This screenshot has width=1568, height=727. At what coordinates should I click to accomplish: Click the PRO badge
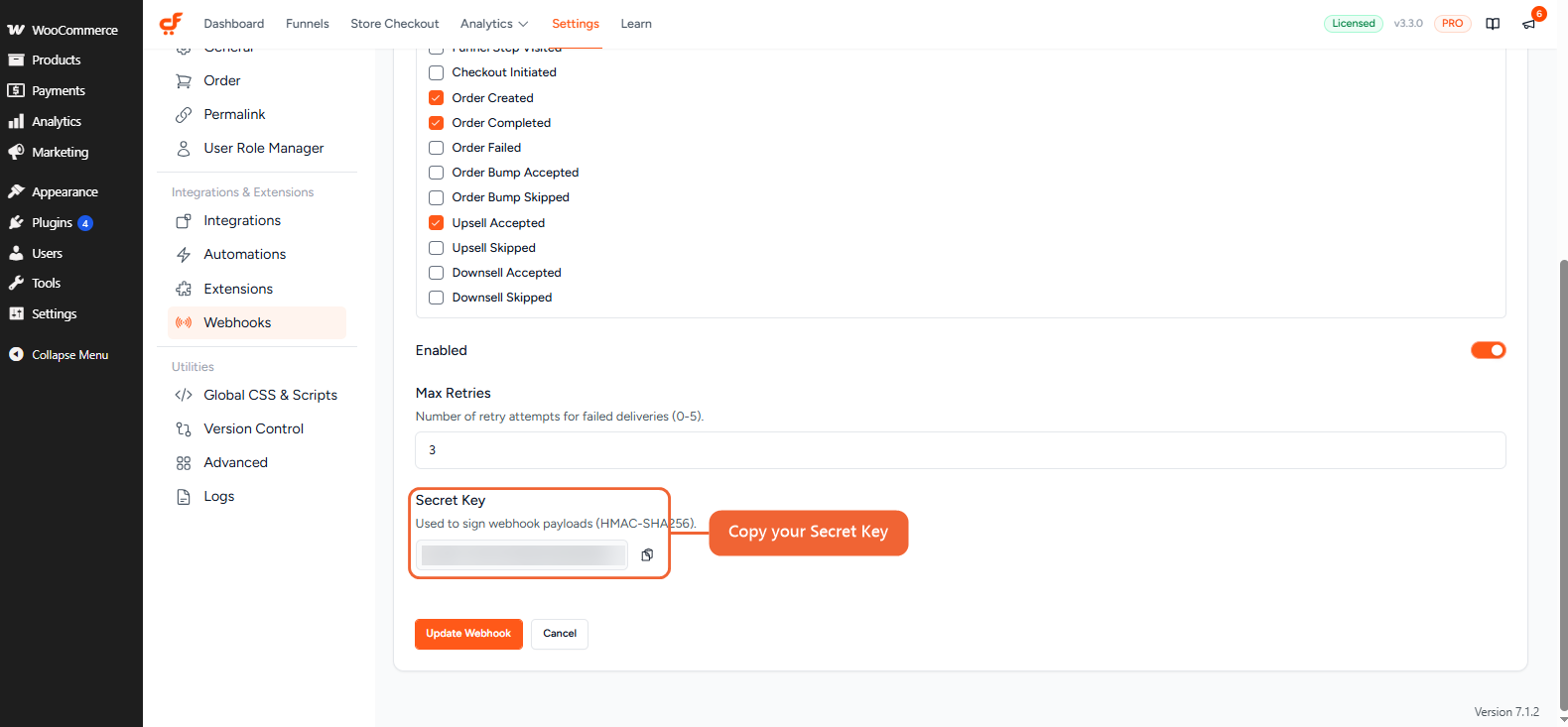tap(1452, 24)
